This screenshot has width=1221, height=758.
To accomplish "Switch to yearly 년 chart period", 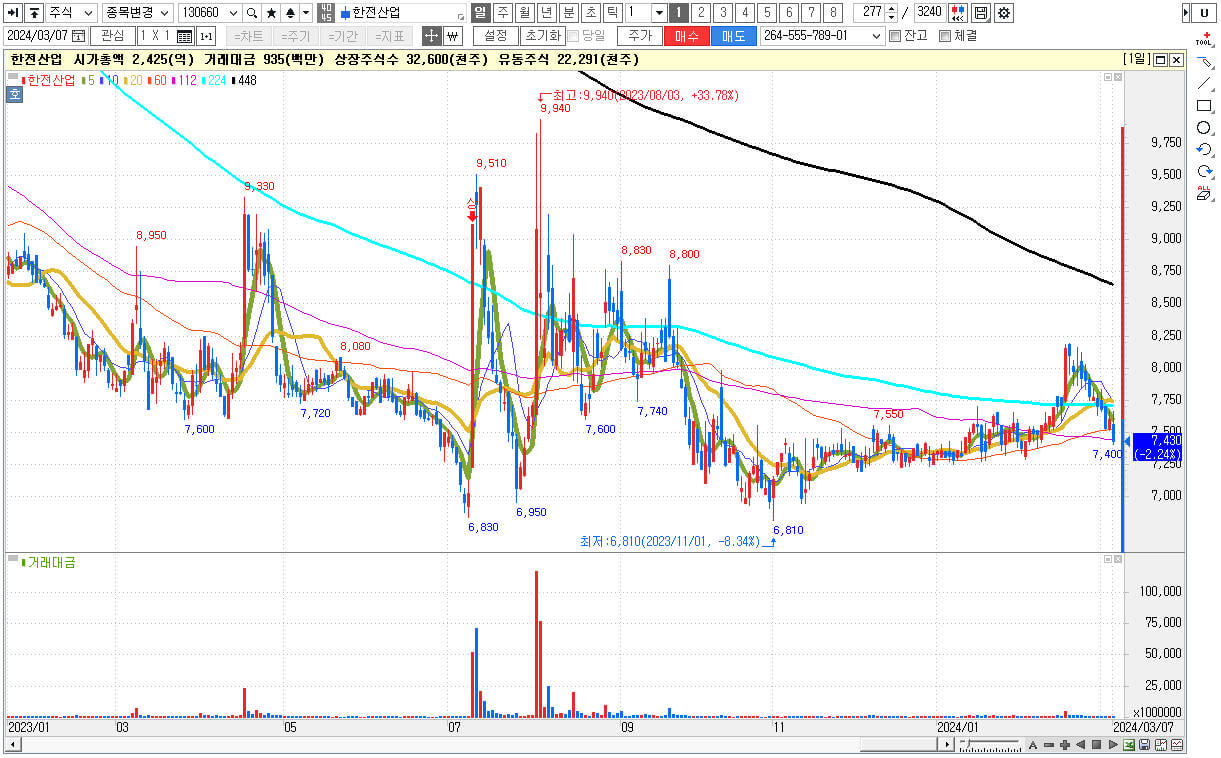I will click(x=546, y=13).
